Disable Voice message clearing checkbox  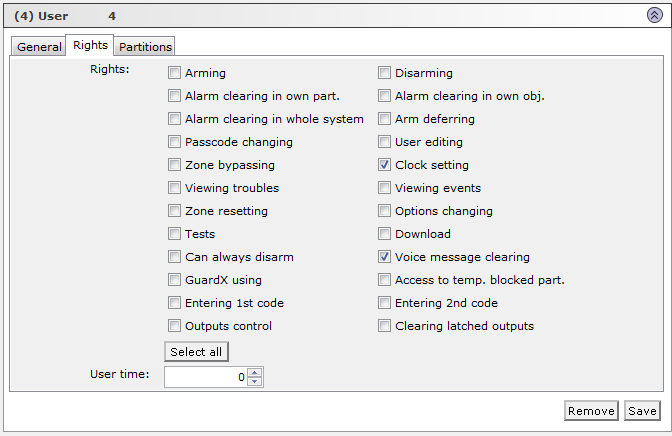pyautogui.click(x=385, y=257)
